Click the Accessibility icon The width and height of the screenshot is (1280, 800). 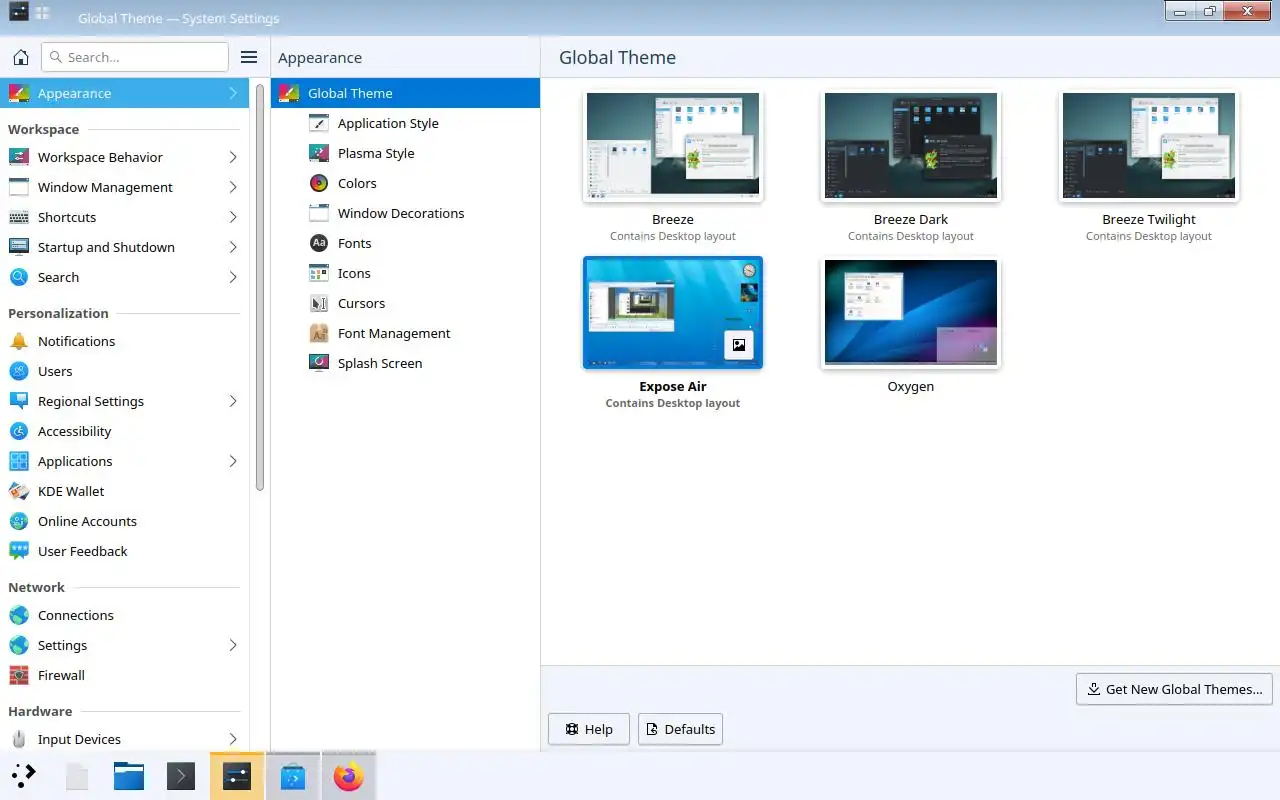[18, 431]
